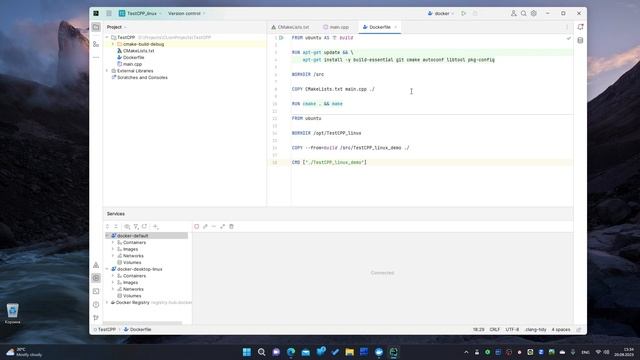640x360 pixels.
Task: Click the Delete trash icon in Services
Action: 231,227
